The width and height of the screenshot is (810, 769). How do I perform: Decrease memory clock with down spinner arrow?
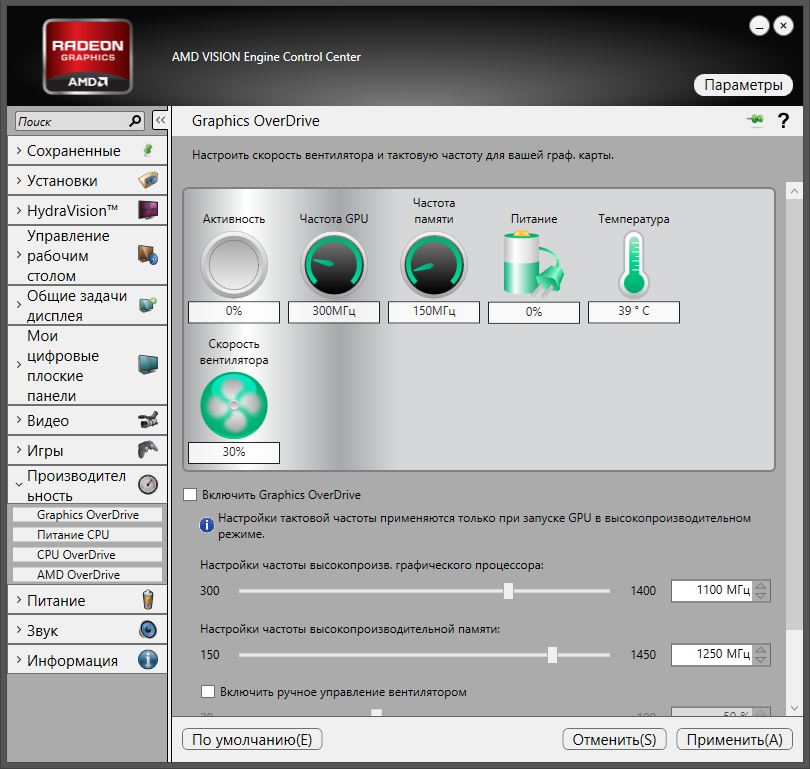[x=760, y=660]
